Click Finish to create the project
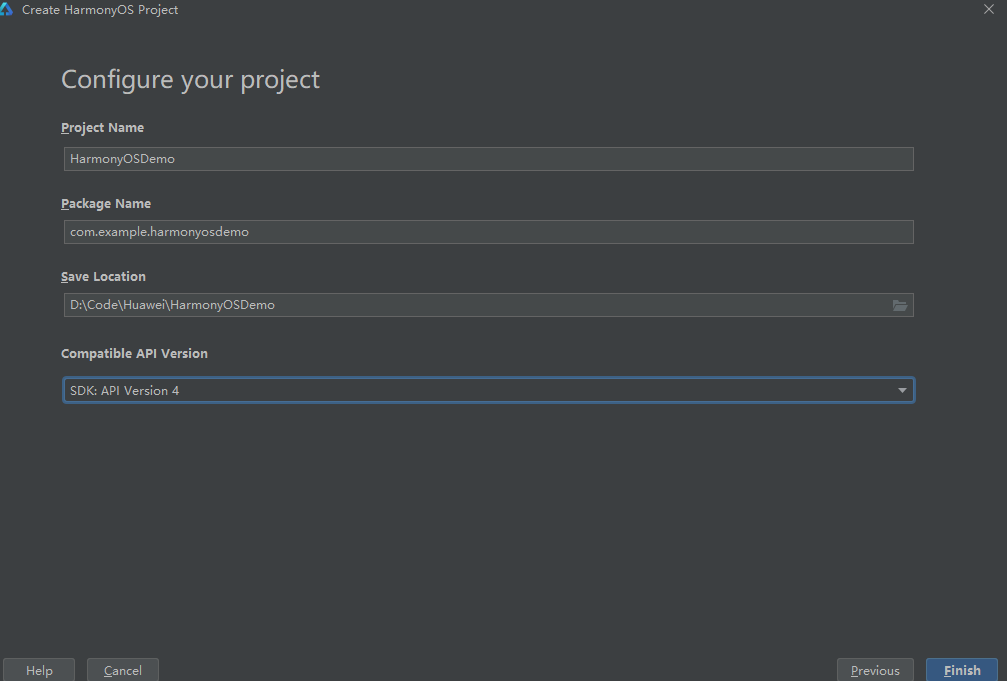This screenshot has width=1007, height=681. (962, 671)
